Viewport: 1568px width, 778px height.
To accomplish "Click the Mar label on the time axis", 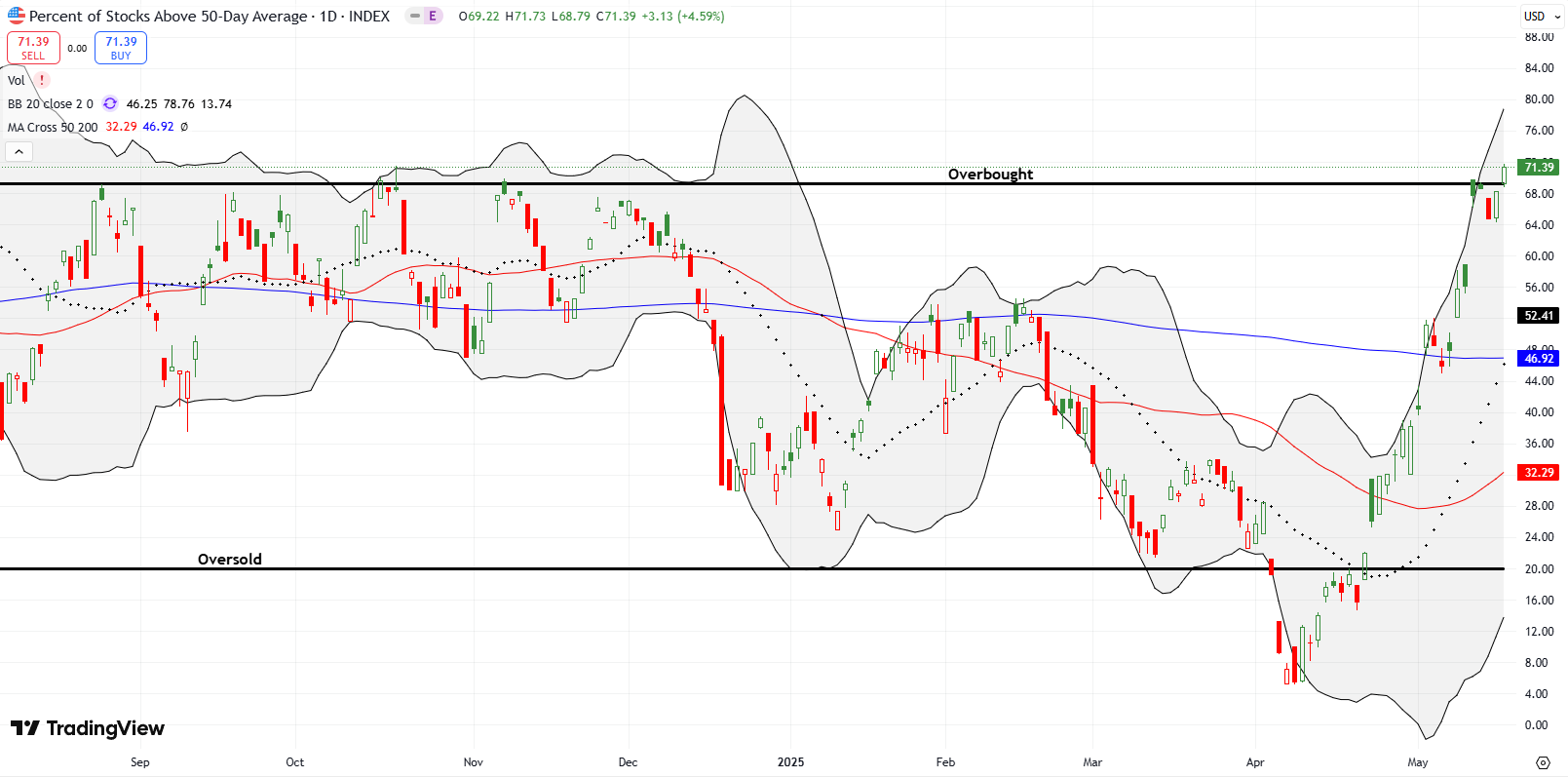I will point(1092,762).
